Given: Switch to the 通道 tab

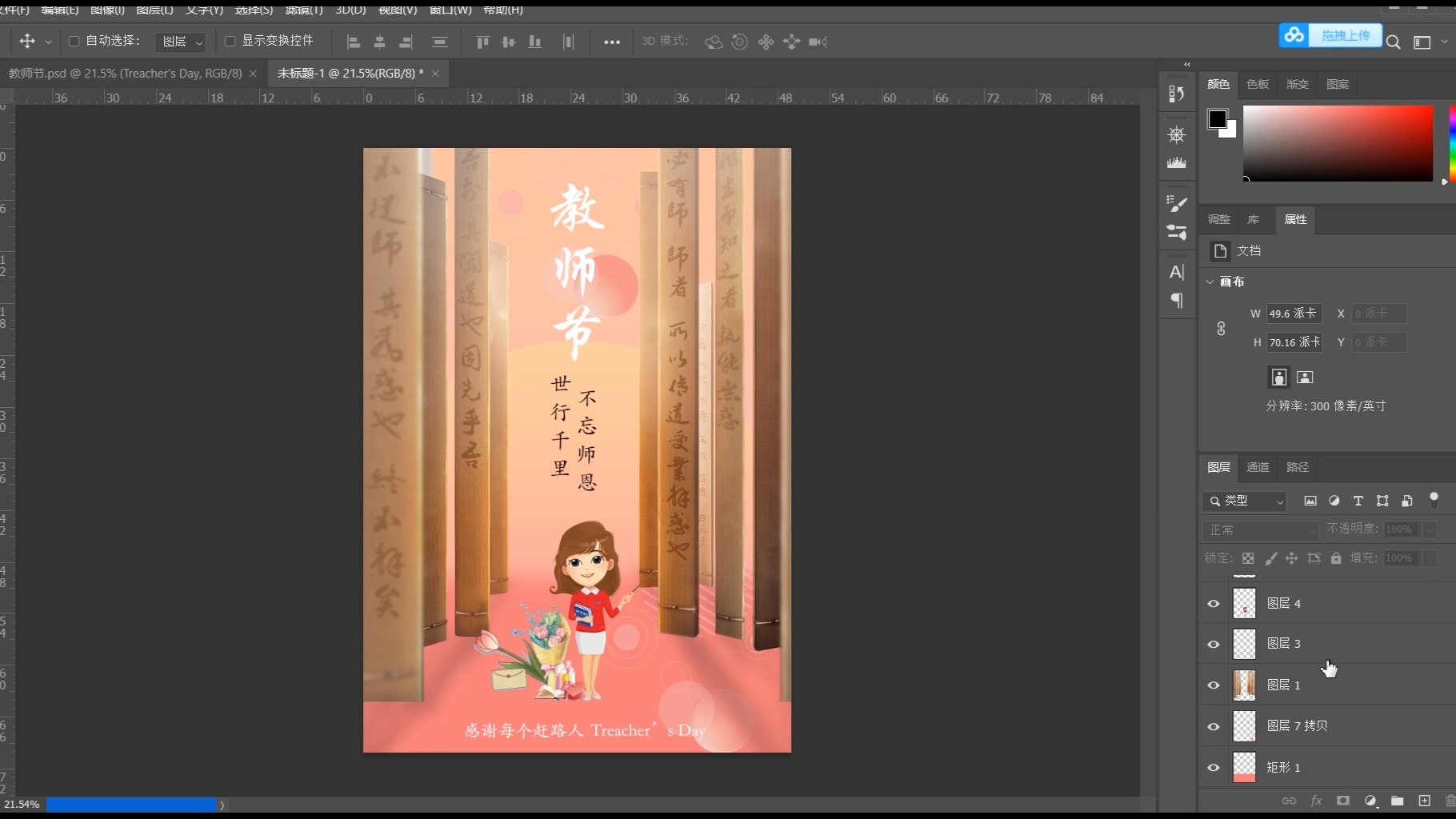Looking at the screenshot, I should click(x=1258, y=467).
